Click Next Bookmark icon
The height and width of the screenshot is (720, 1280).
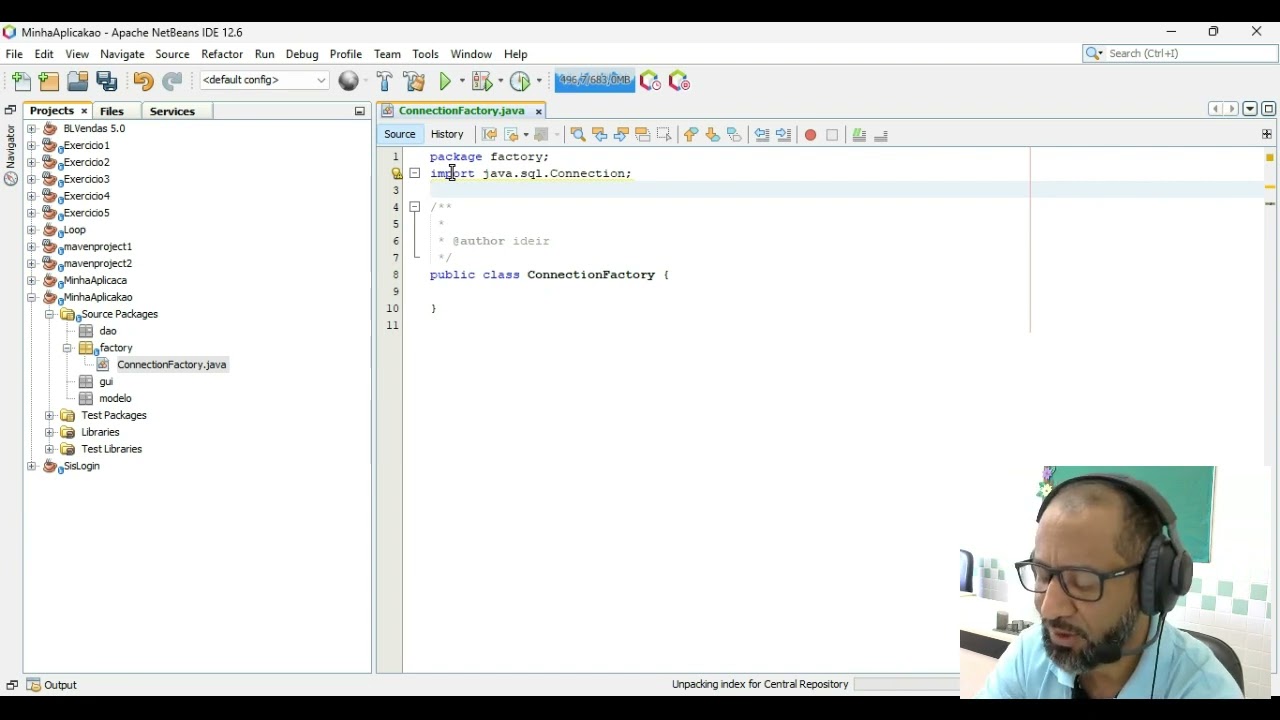[712, 135]
